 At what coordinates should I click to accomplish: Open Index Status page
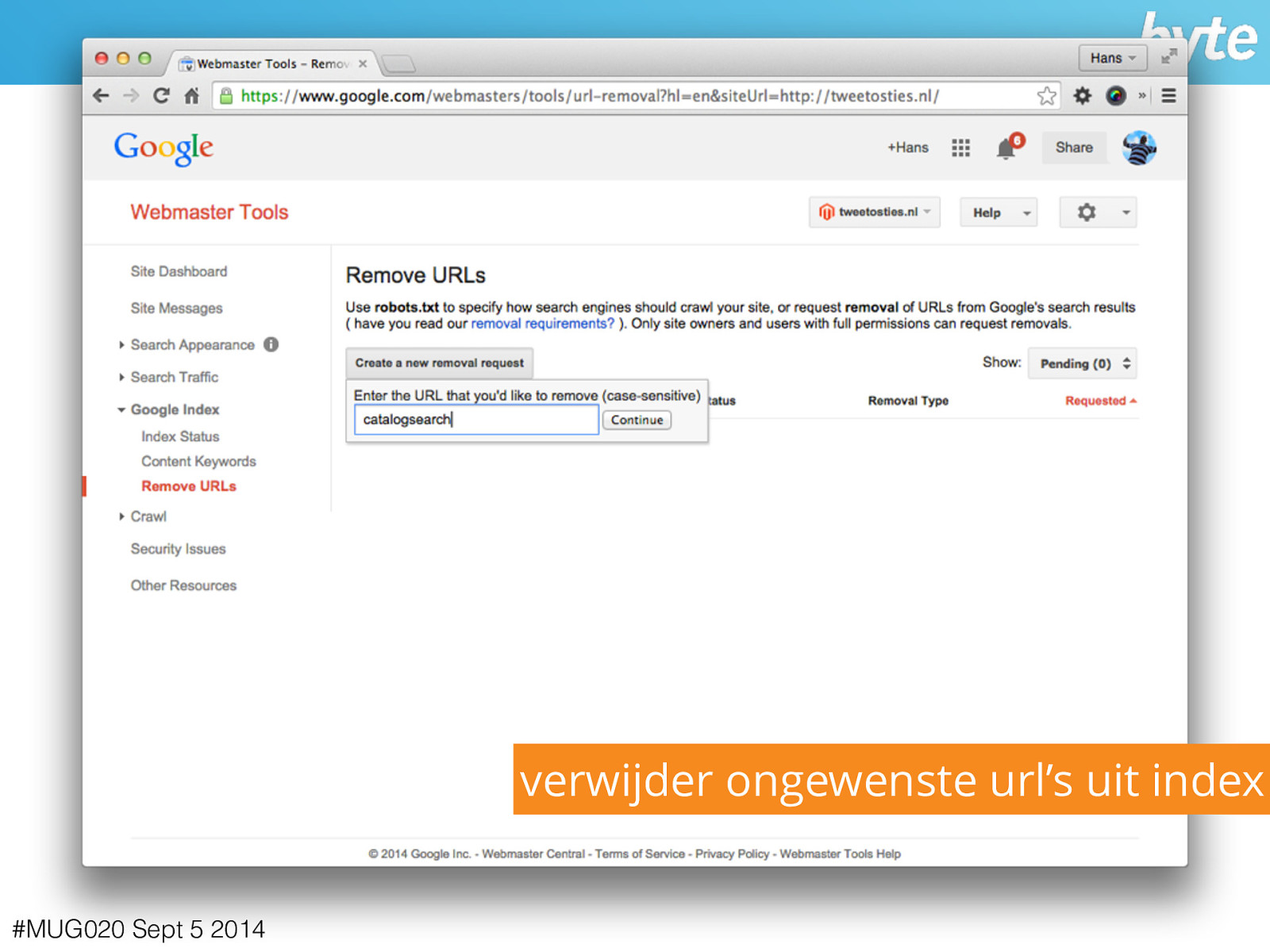[180, 436]
